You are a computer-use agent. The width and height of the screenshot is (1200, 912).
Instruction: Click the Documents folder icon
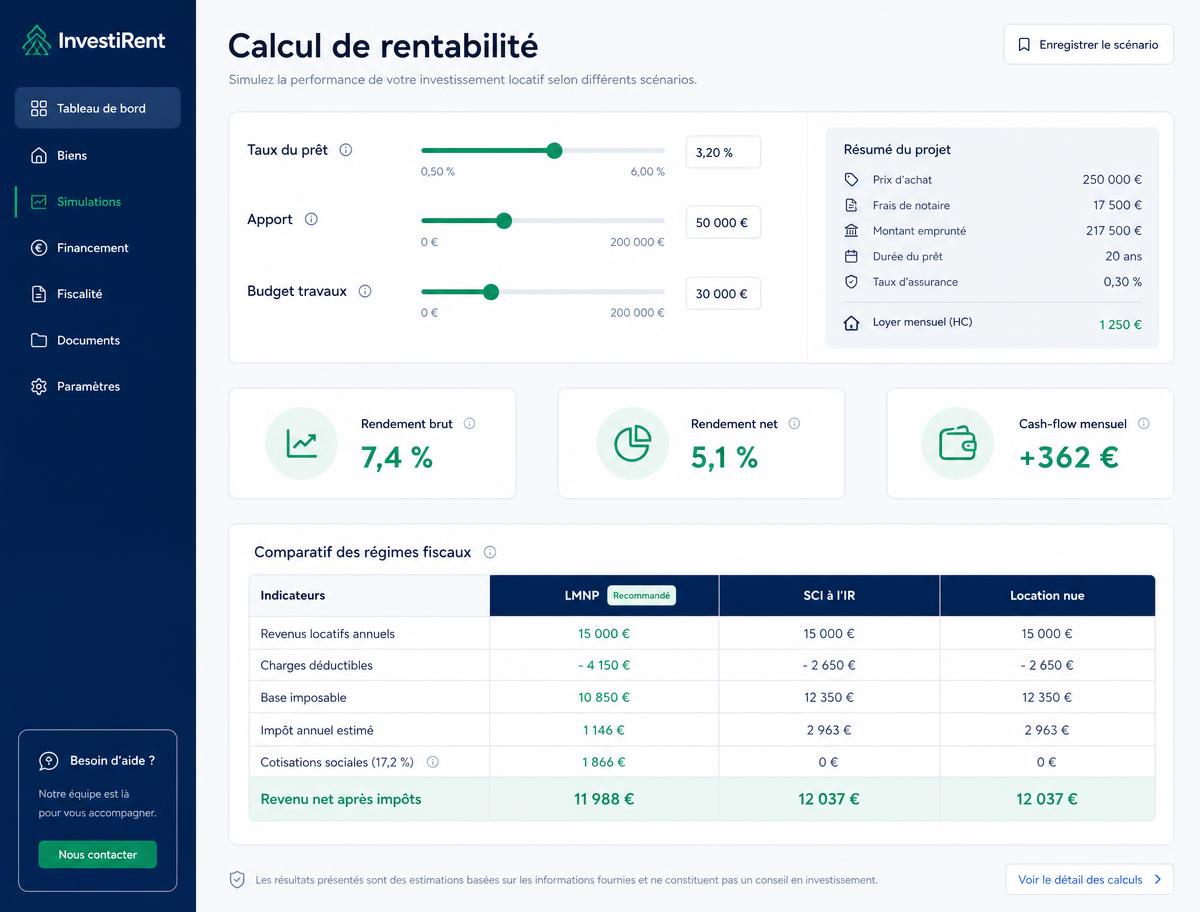pos(39,340)
